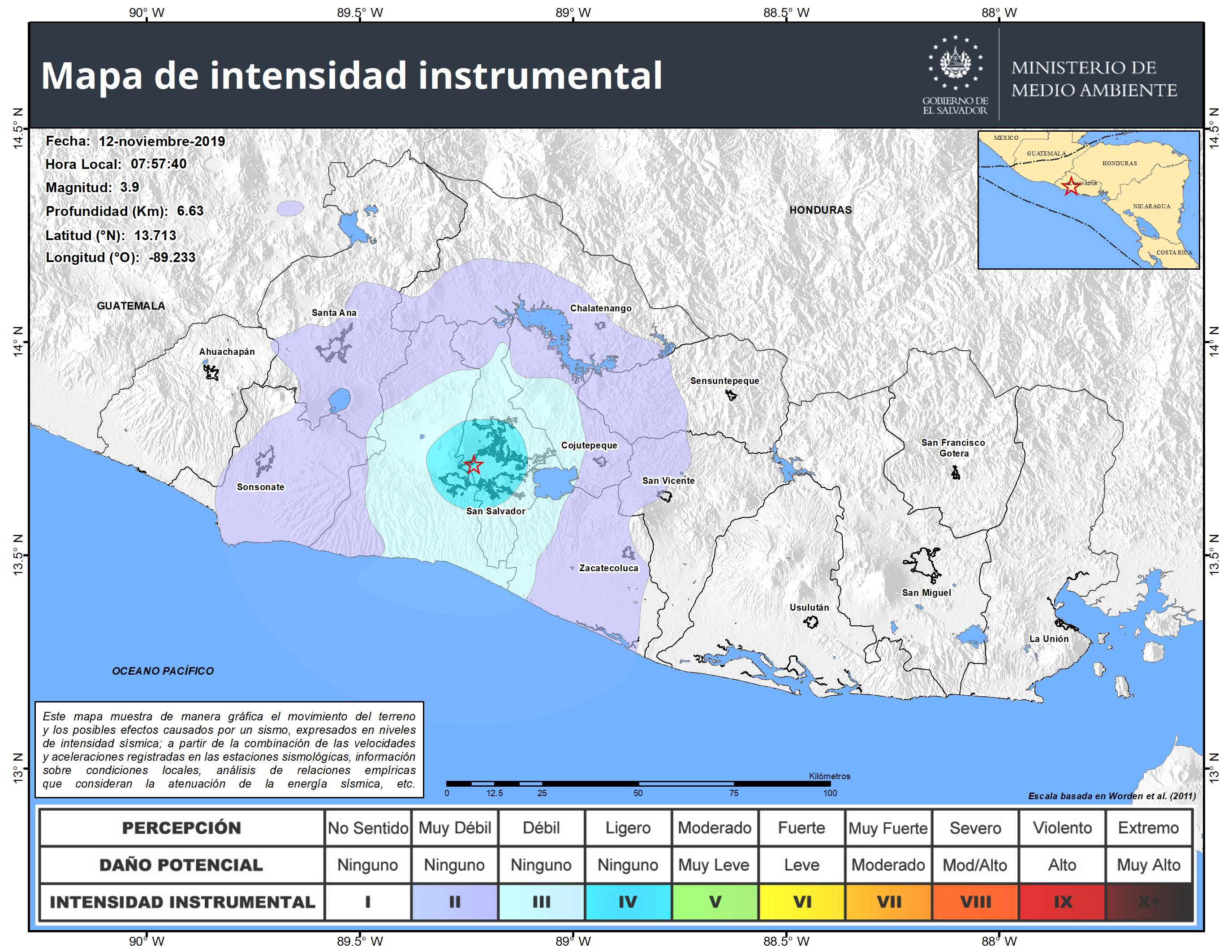Viewport: 1232px width, 952px height.
Task: Click the 'Kilómetros' scale label
Action: pyautogui.click(x=830, y=776)
